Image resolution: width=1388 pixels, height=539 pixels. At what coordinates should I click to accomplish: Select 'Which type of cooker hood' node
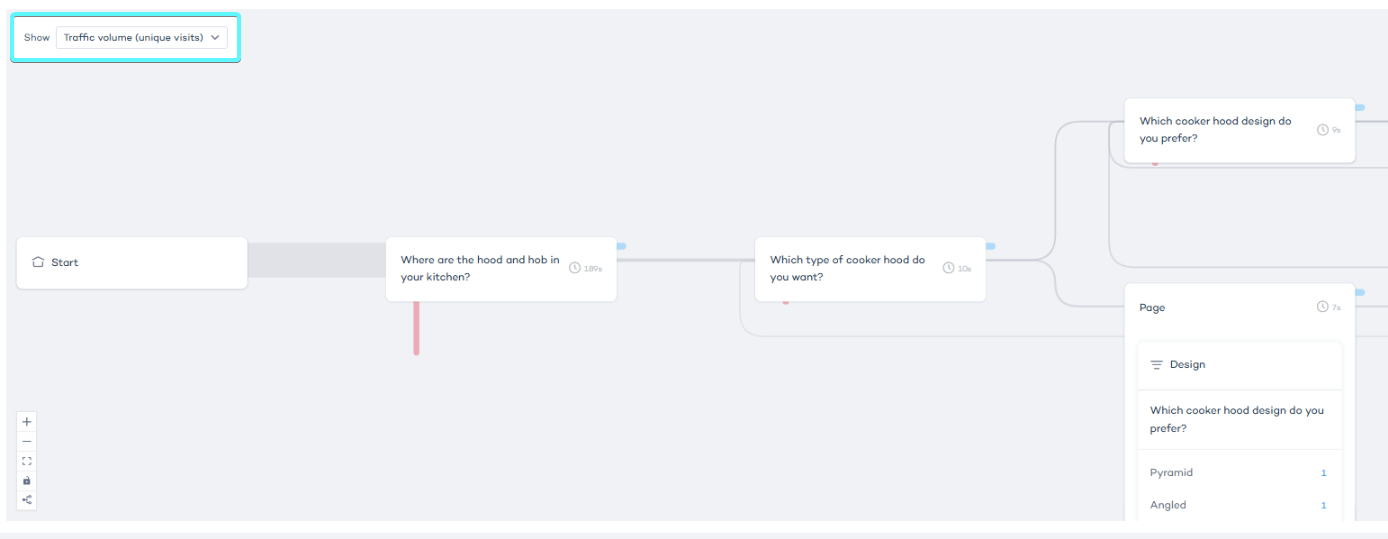(852, 268)
